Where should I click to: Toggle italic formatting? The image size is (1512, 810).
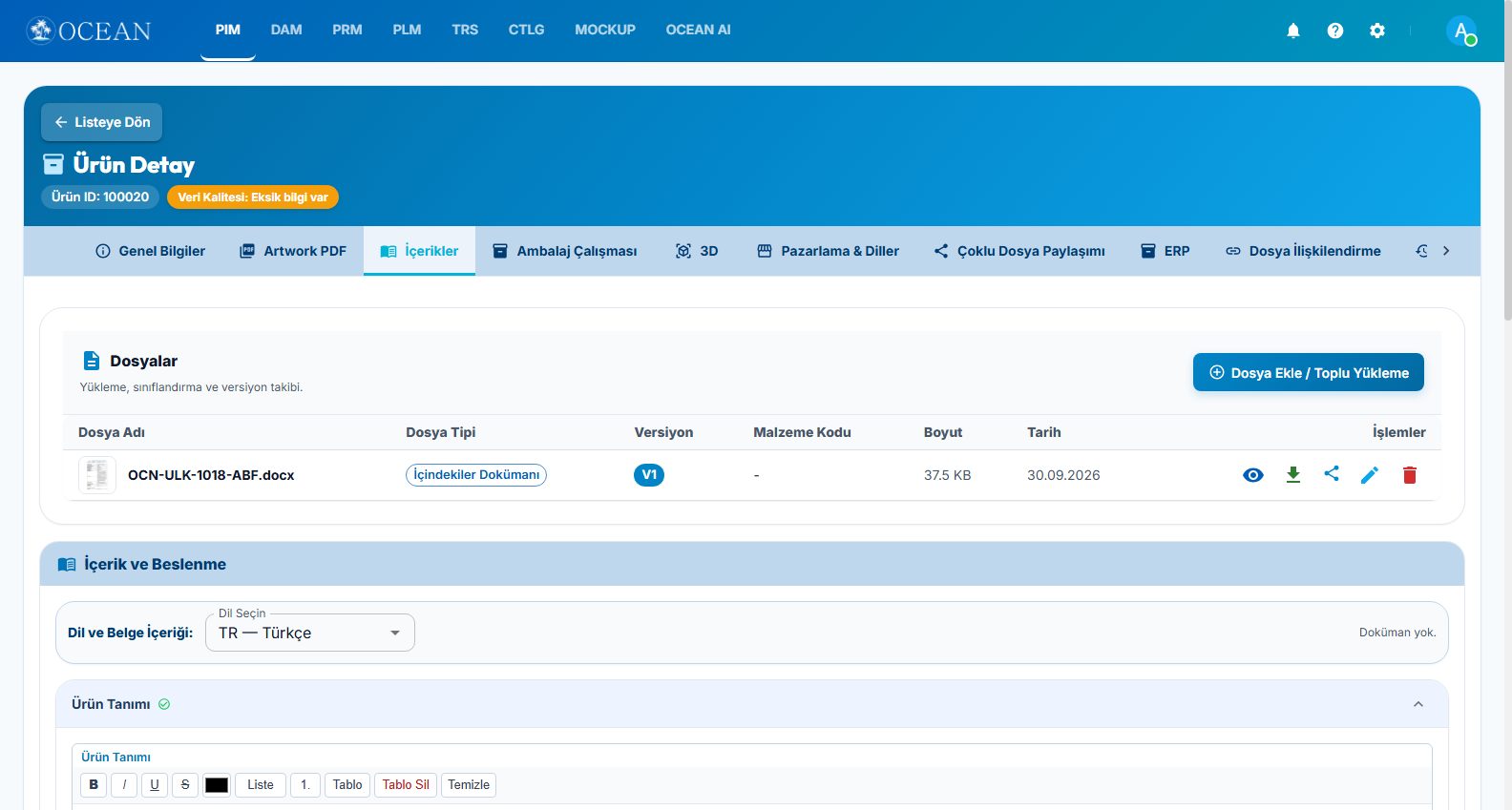click(124, 785)
